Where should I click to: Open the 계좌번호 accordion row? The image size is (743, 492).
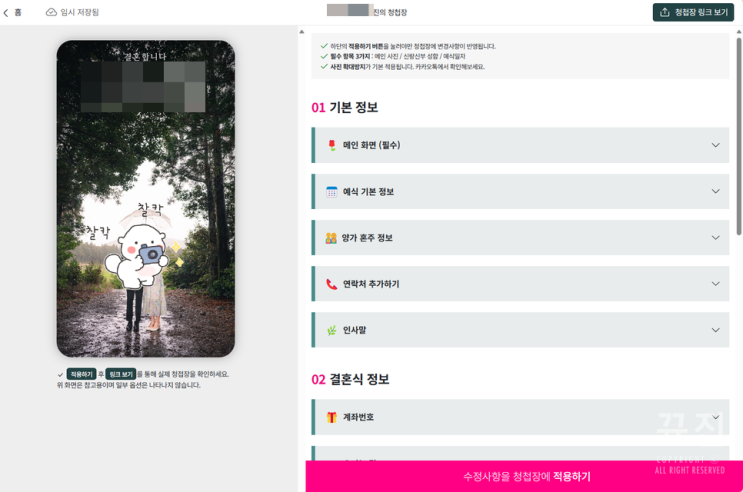pyautogui.click(x=520, y=417)
